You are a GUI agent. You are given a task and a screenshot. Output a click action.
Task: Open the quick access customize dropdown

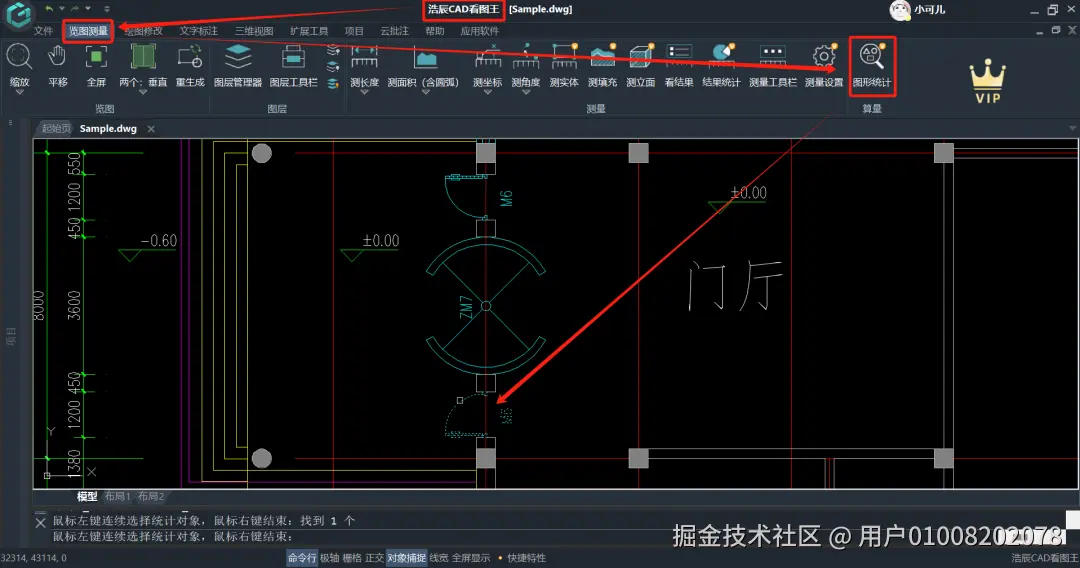[x=106, y=9]
